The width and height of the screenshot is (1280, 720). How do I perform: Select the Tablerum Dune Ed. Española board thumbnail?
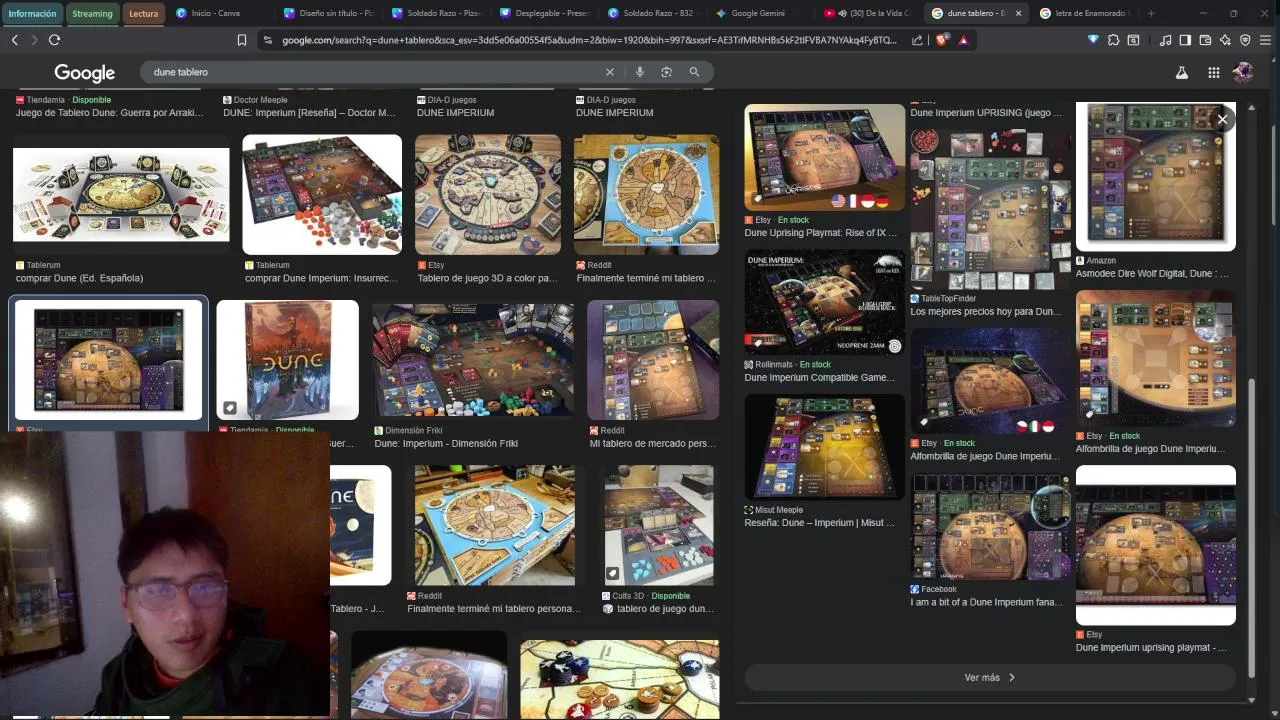[121, 195]
